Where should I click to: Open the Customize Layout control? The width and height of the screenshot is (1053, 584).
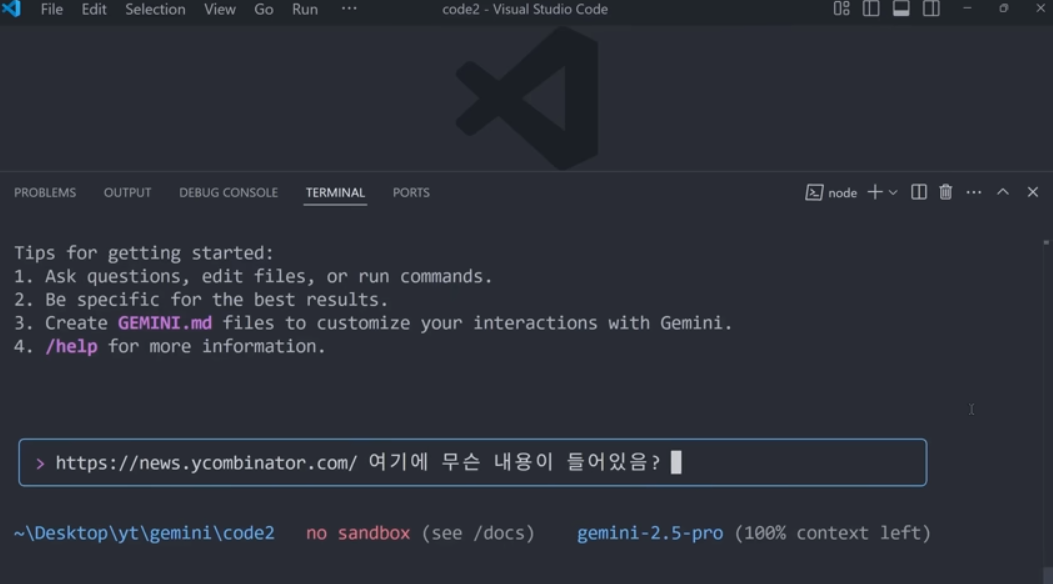(841, 9)
